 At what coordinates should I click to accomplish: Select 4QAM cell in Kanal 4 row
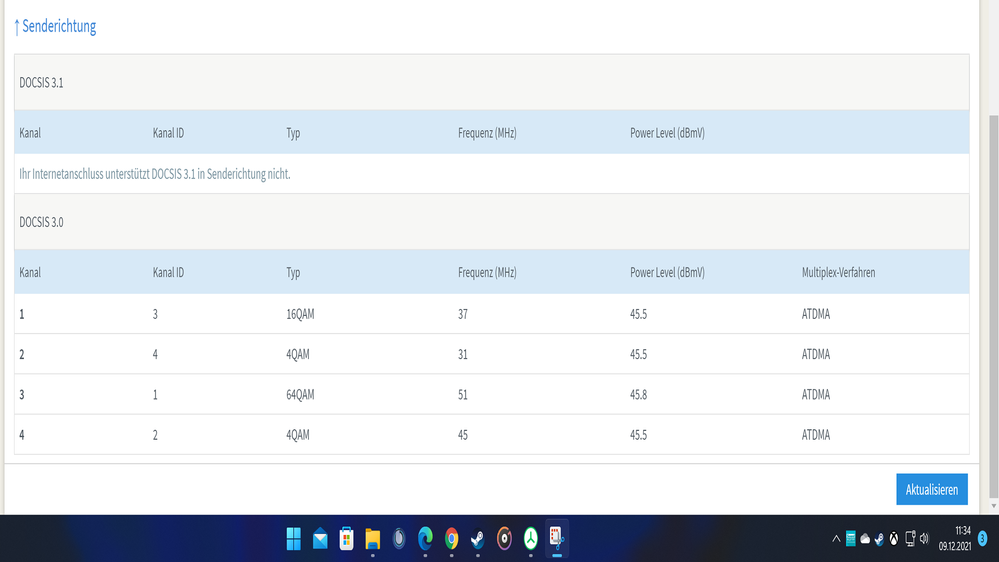pos(298,435)
